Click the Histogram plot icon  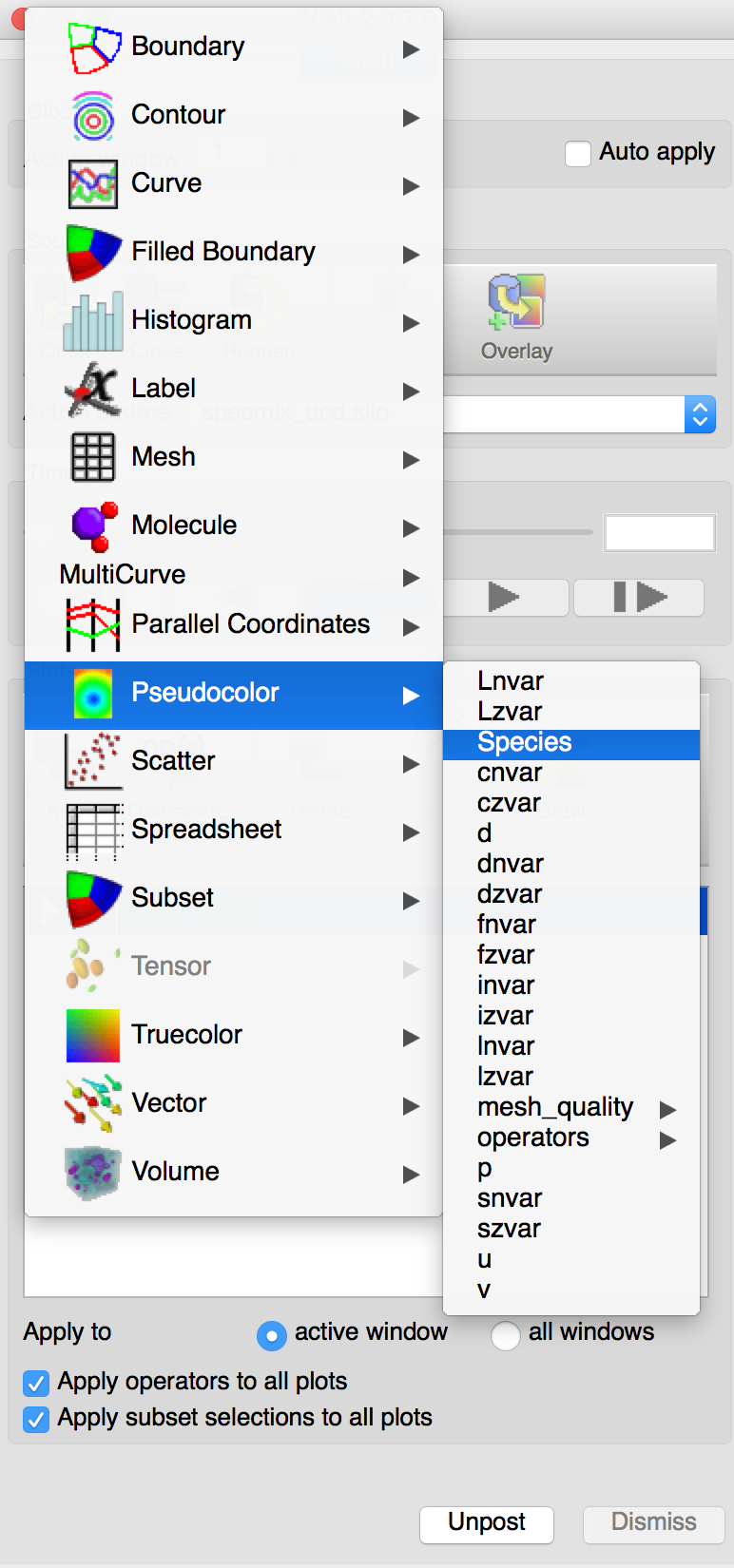[x=93, y=321]
